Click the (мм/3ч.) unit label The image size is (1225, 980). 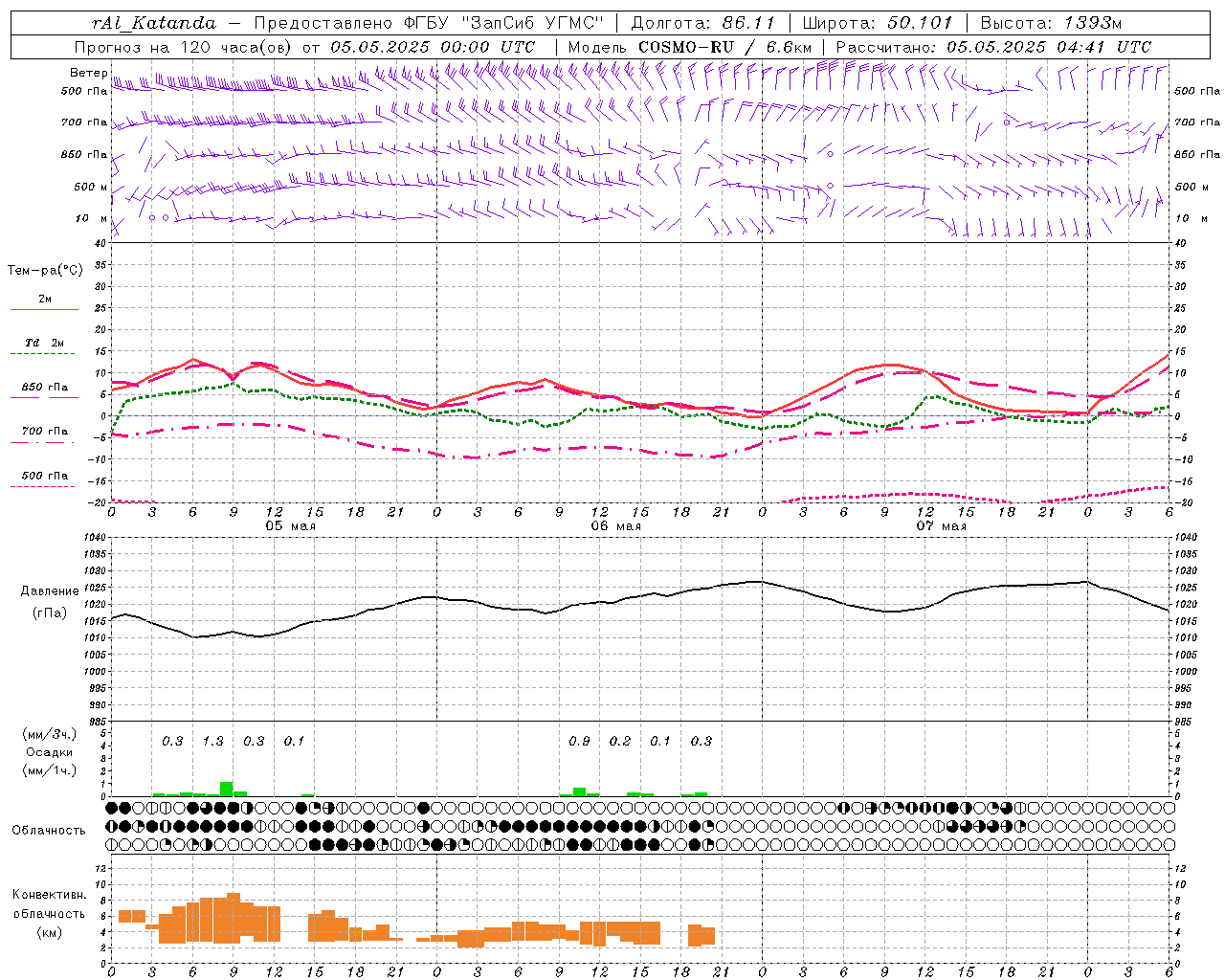coord(50,734)
